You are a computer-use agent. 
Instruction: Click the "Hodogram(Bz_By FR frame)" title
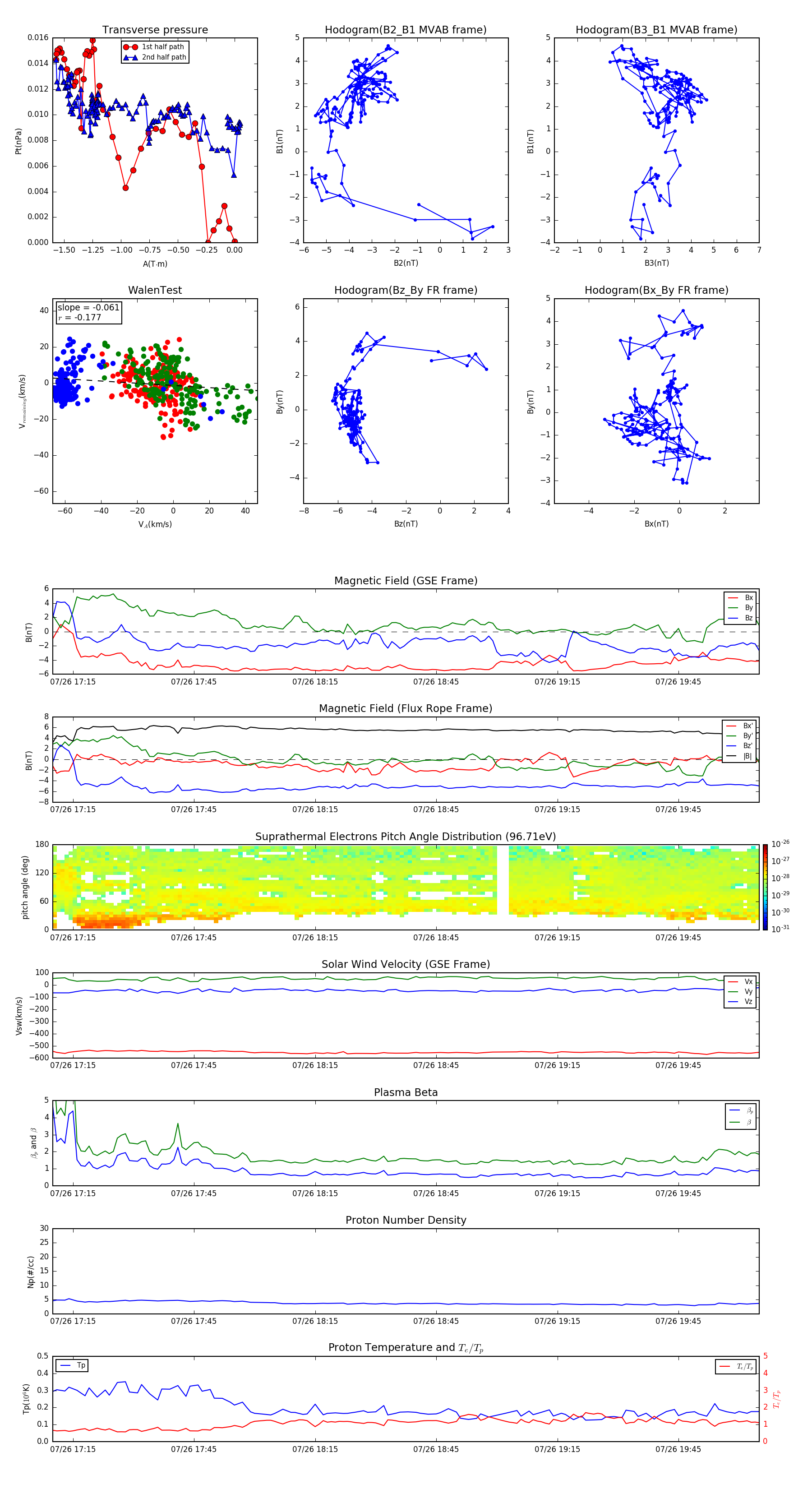[x=406, y=290]
